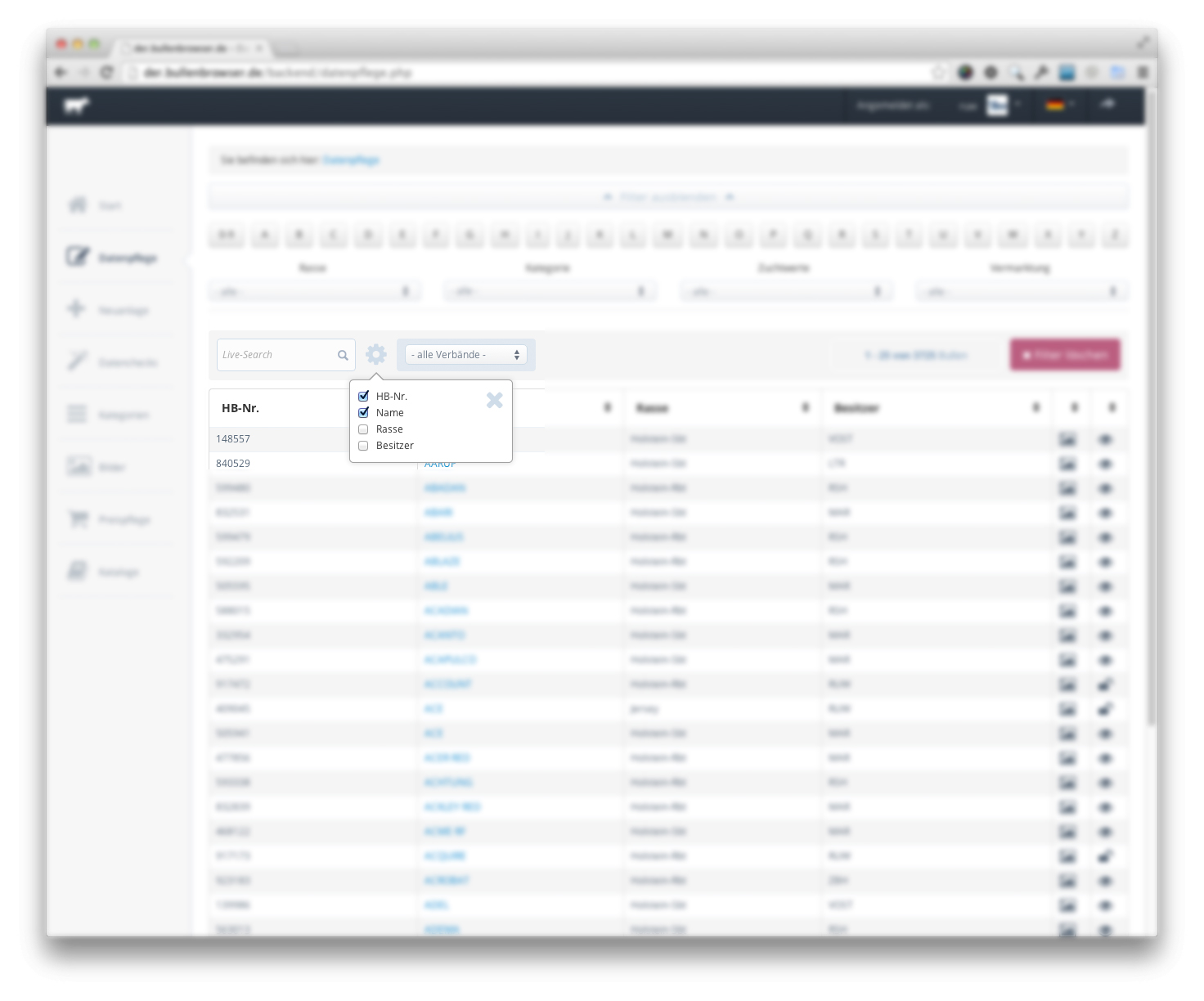Viewport: 1204px width, 1001px height.
Task: Click the Start home icon in sidebar
Action: tap(78, 204)
